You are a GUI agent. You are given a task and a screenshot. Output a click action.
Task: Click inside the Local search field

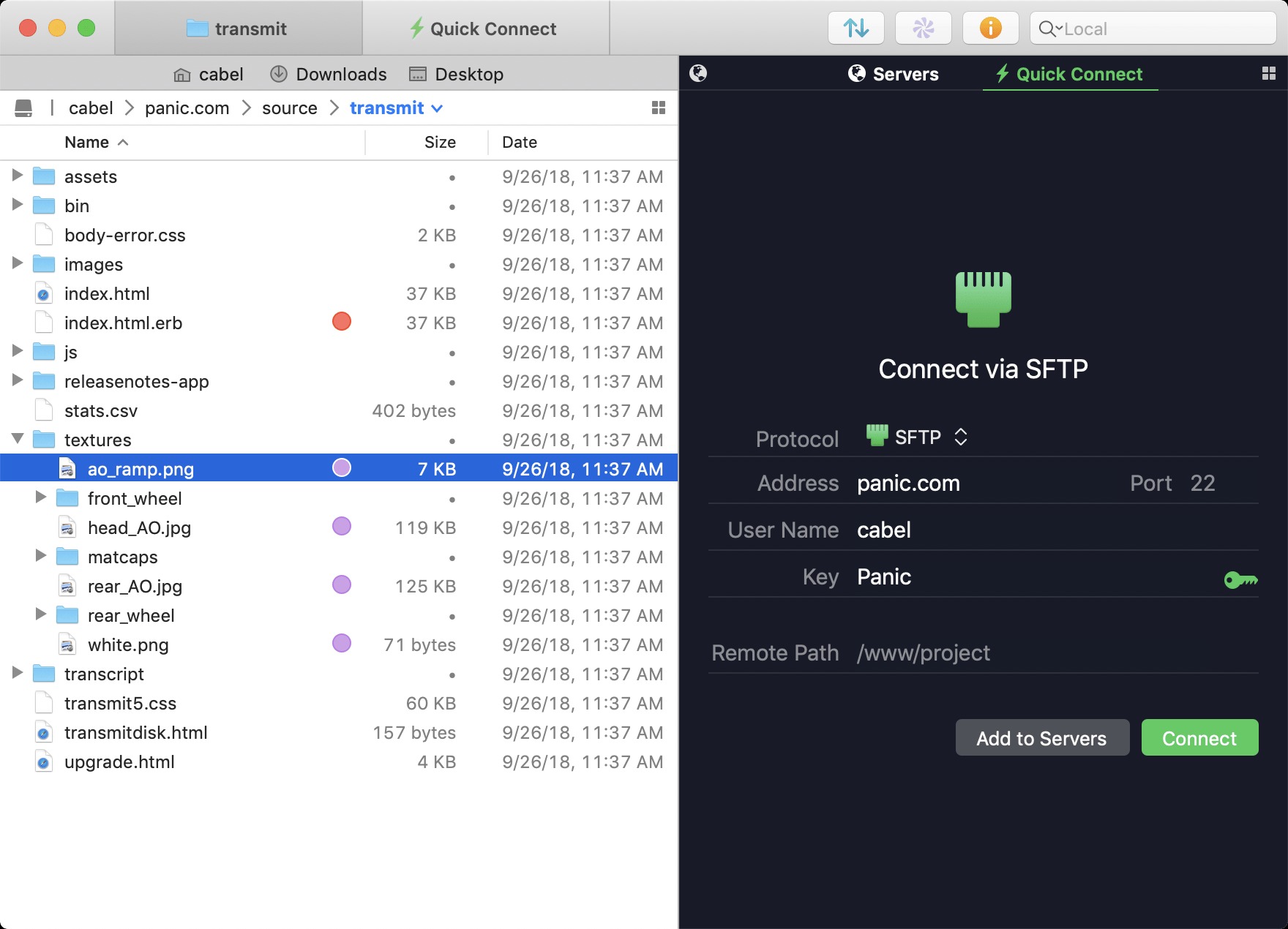(x=1151, y=29)
